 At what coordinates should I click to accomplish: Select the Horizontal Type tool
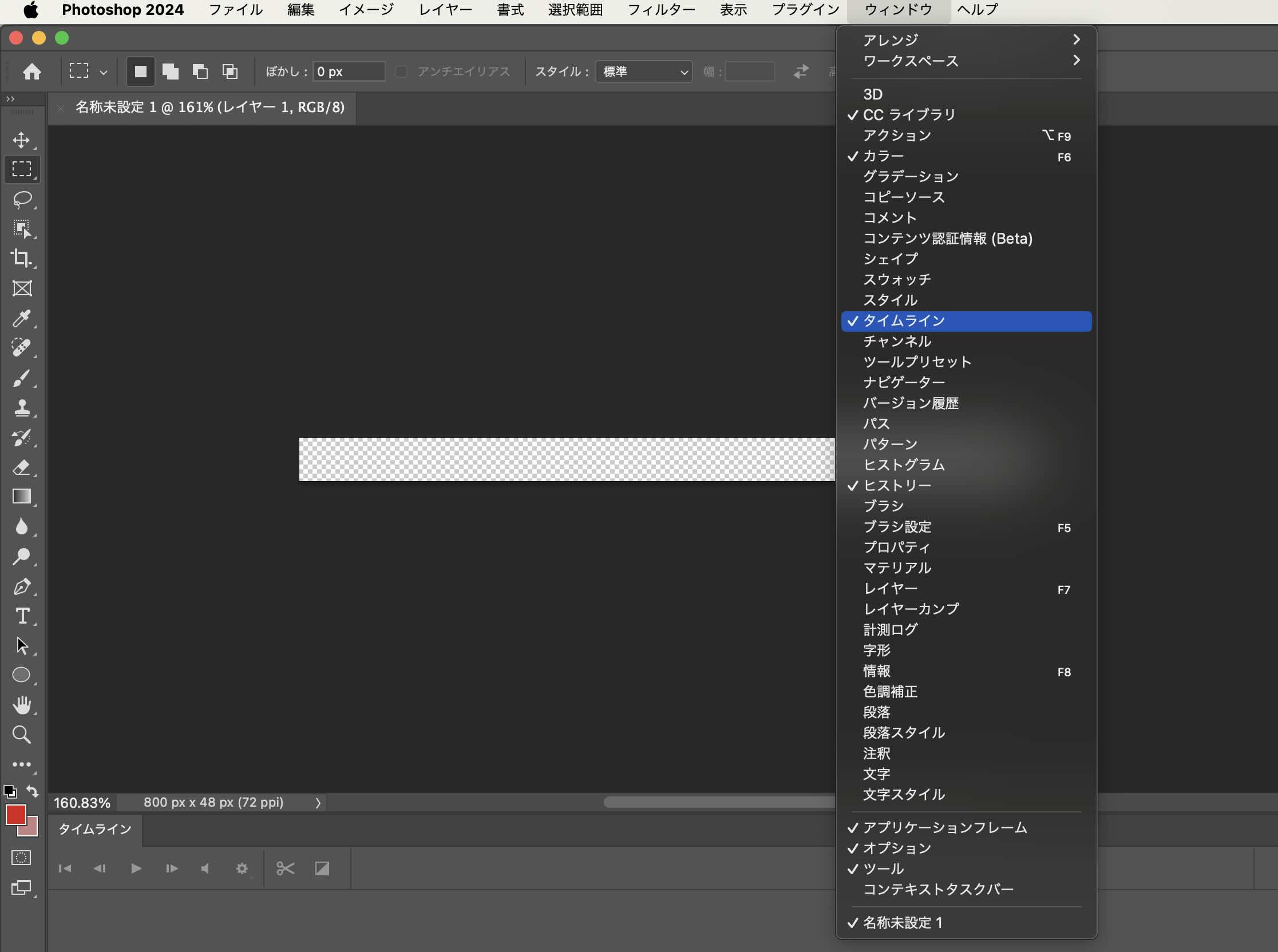point(22,616)
